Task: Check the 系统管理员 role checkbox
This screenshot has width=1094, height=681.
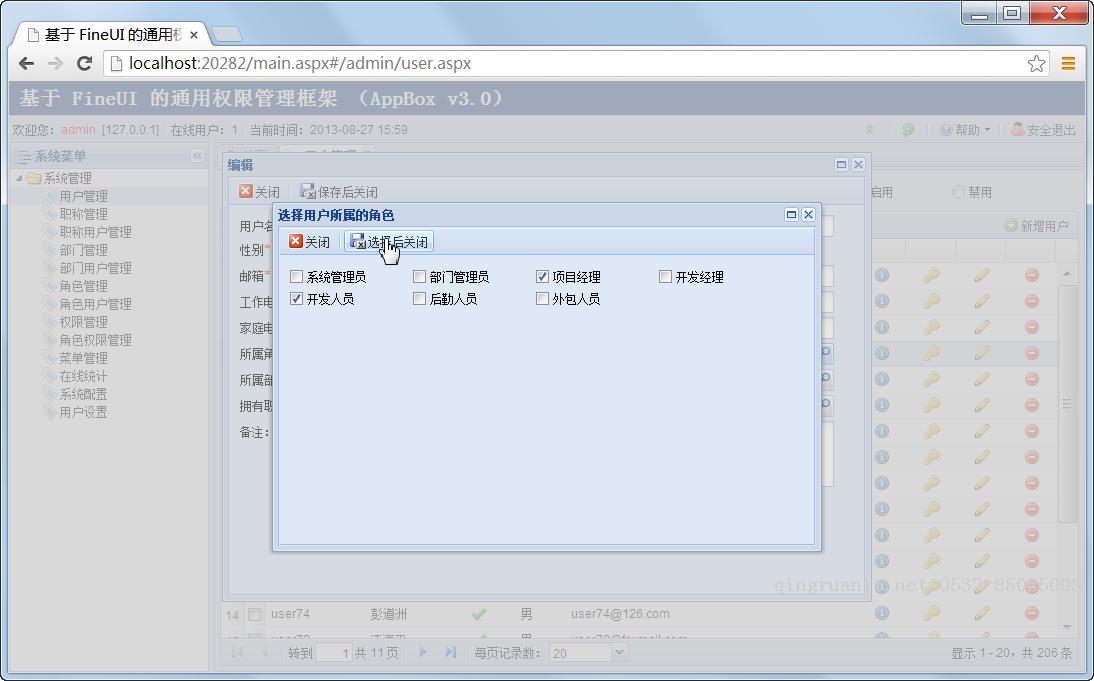Action: 297,277
